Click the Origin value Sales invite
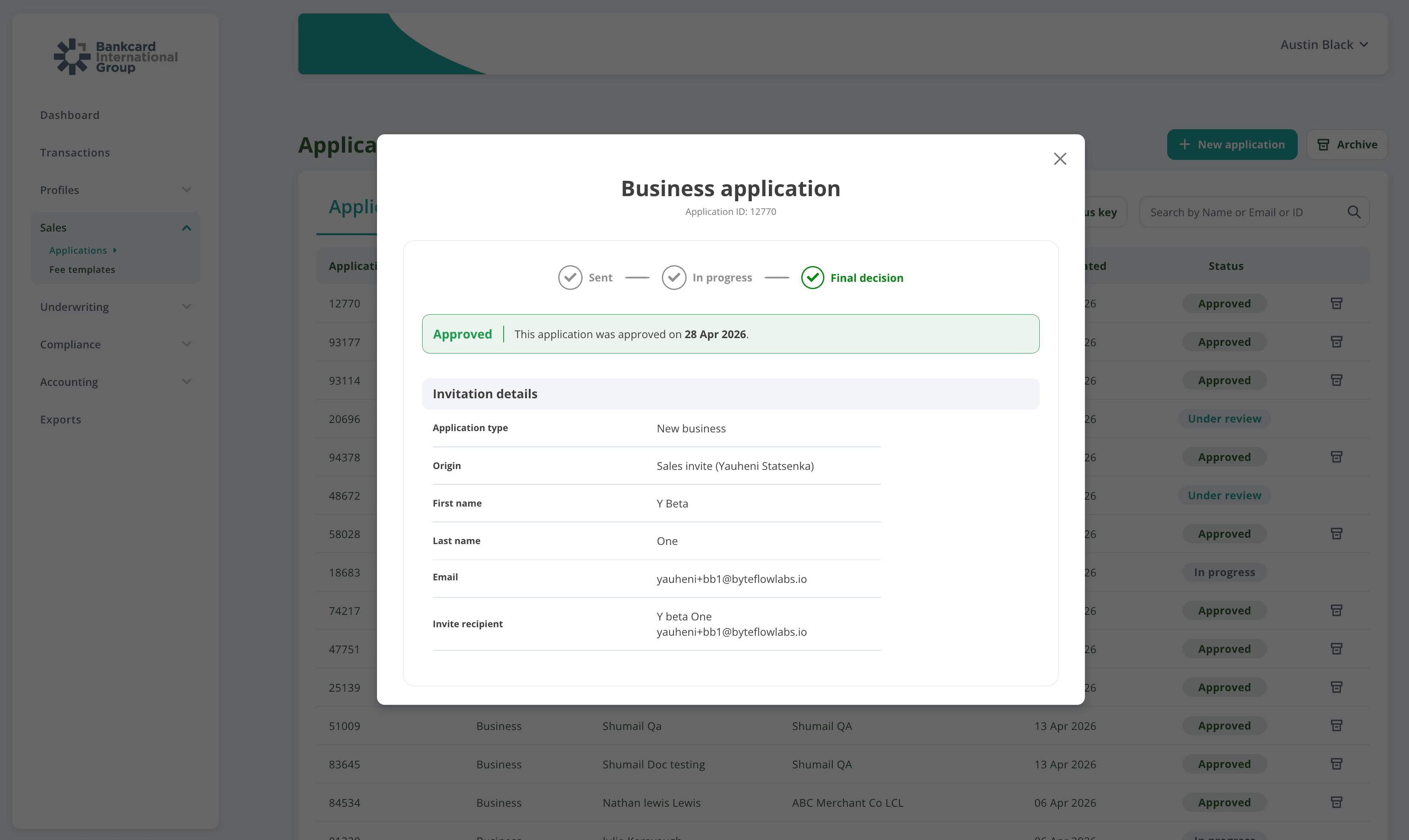This screenshot has width=1409, height=840. click(735, 466)
